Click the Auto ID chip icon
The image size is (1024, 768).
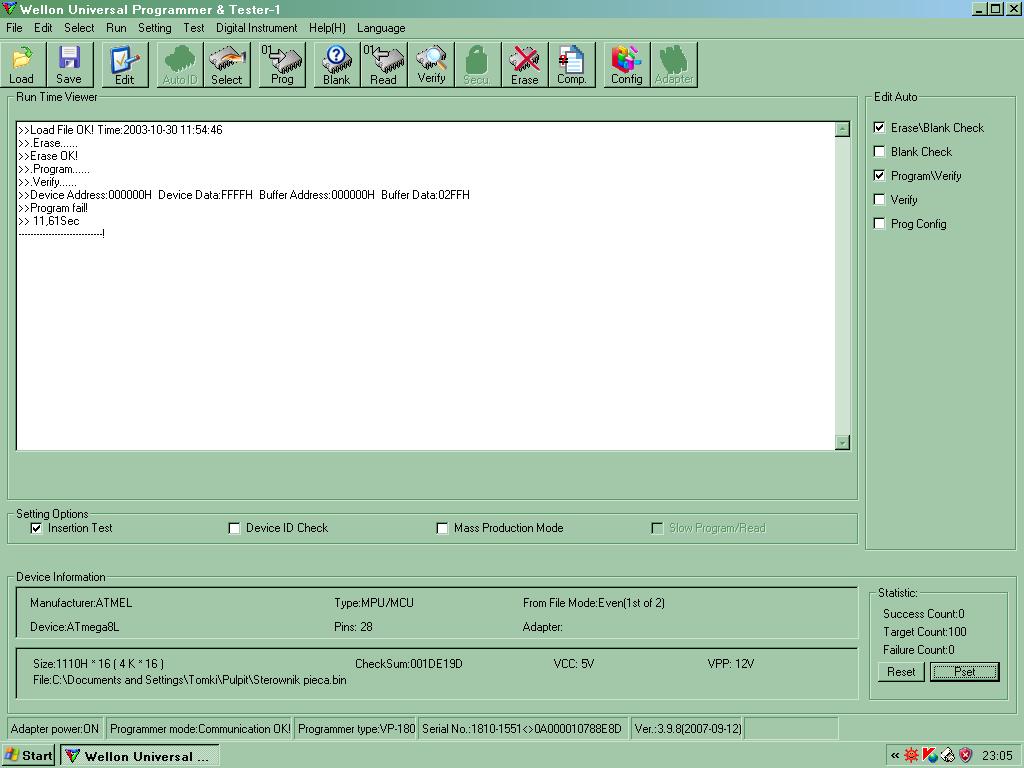point(180,64)
